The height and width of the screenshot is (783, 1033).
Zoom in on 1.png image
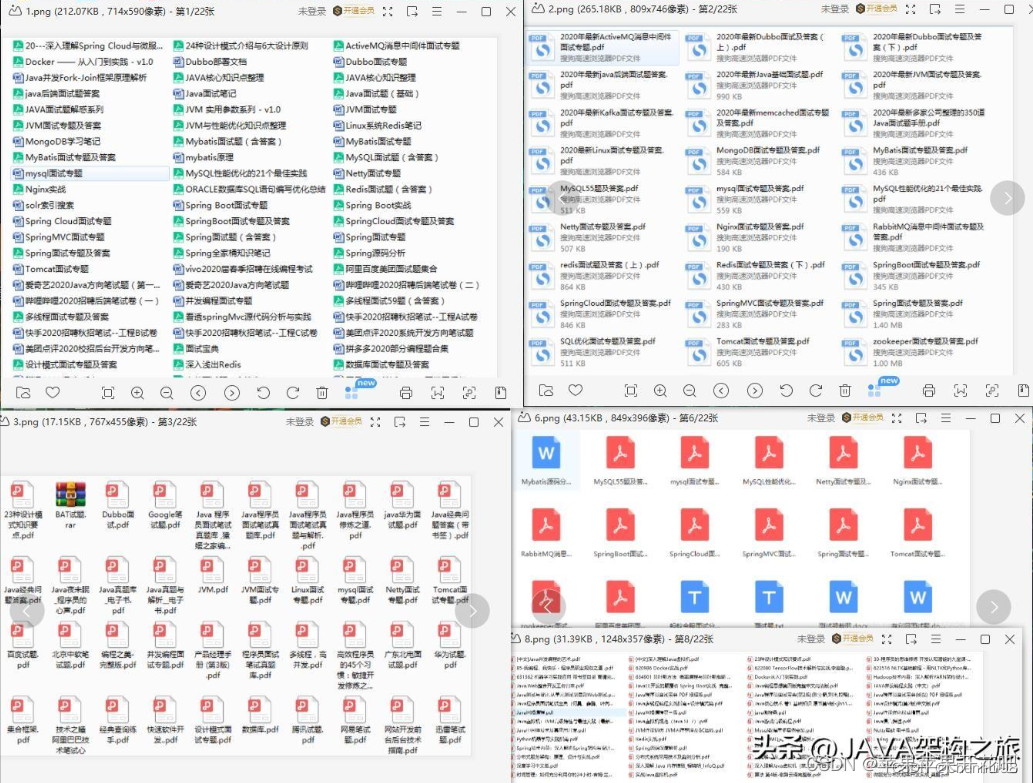point(137,393)
